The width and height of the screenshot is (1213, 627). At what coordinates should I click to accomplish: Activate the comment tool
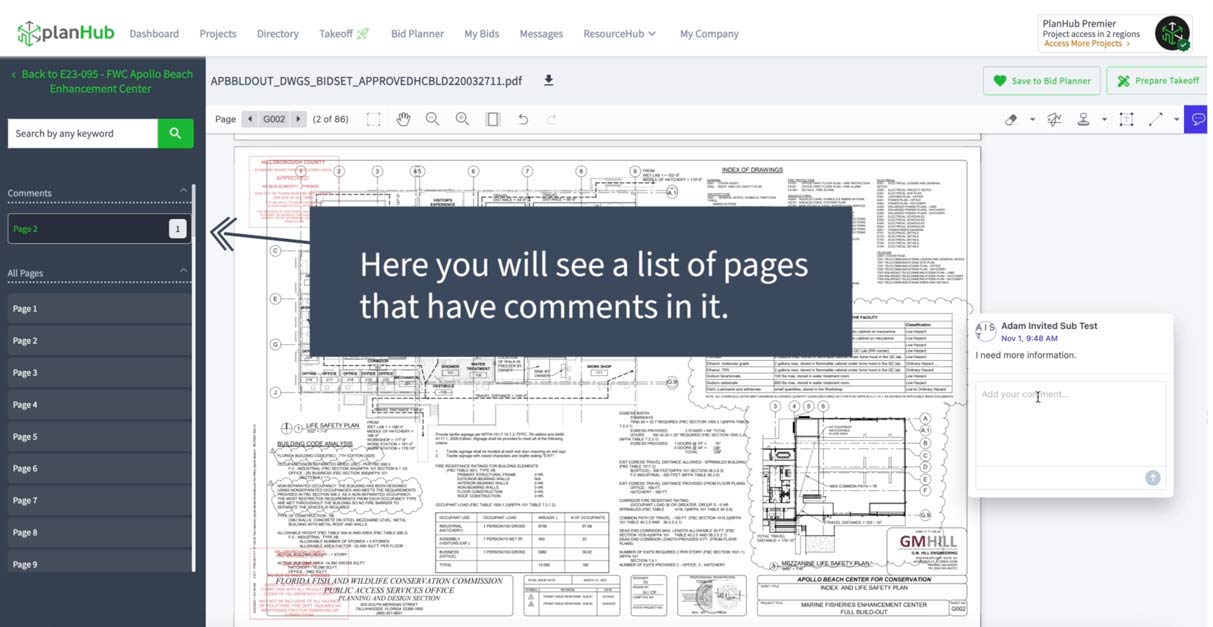coord(1196,119)
